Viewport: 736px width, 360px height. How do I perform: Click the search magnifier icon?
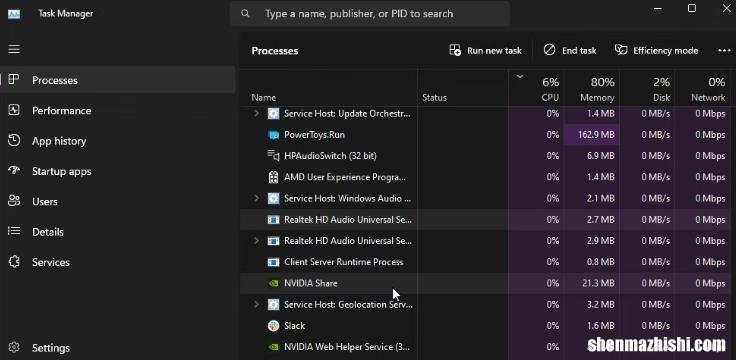pos(245,14)
